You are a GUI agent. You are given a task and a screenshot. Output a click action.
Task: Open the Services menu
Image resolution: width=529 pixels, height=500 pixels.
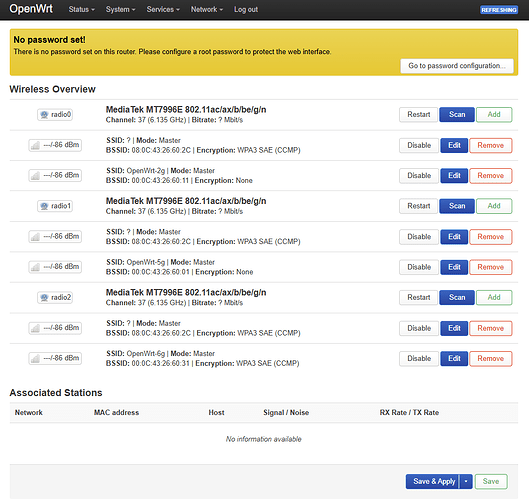[x=163, y=9]
